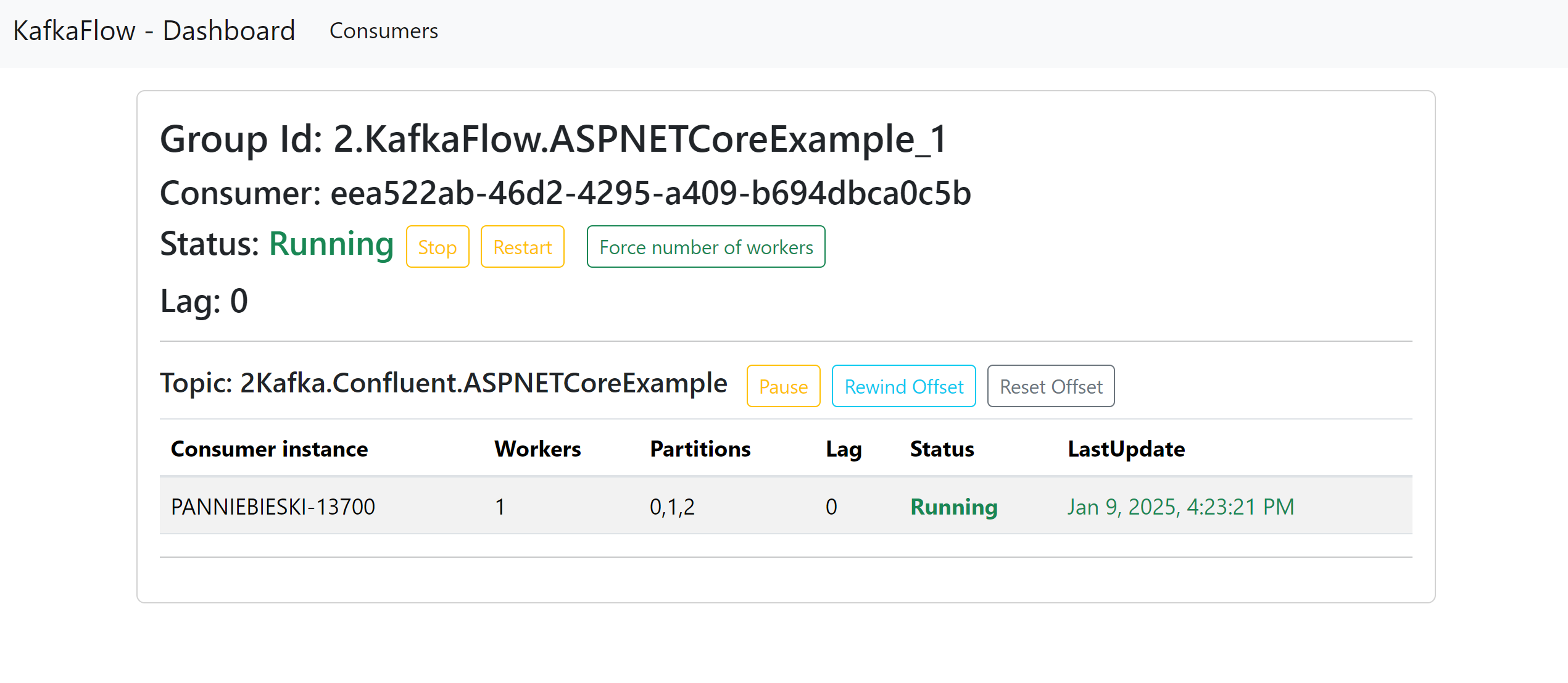Click the Topic name heading
The height and width of the screenshot is (683, 1568).
(444, 383)
